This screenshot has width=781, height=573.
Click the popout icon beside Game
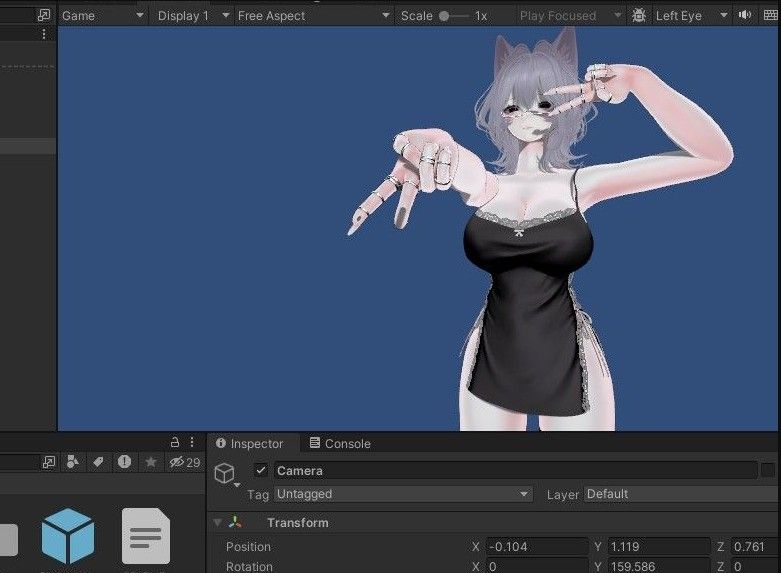click(x=44, y=15)
